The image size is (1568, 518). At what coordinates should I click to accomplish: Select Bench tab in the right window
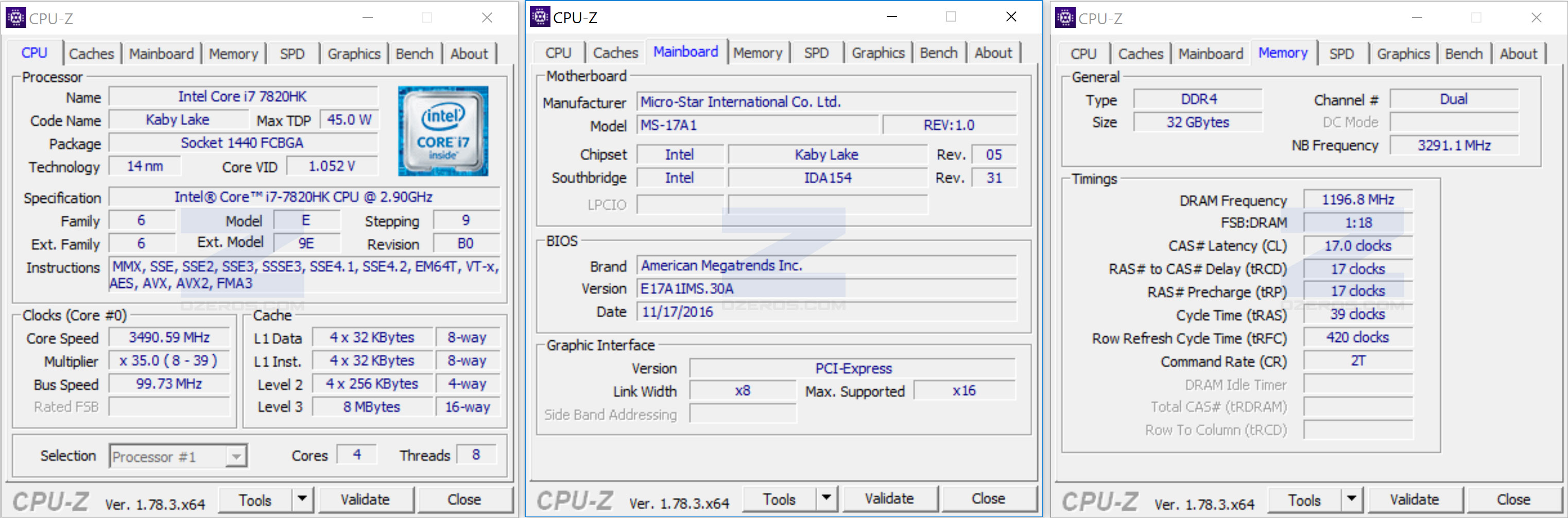click(x=1464, y=54)
